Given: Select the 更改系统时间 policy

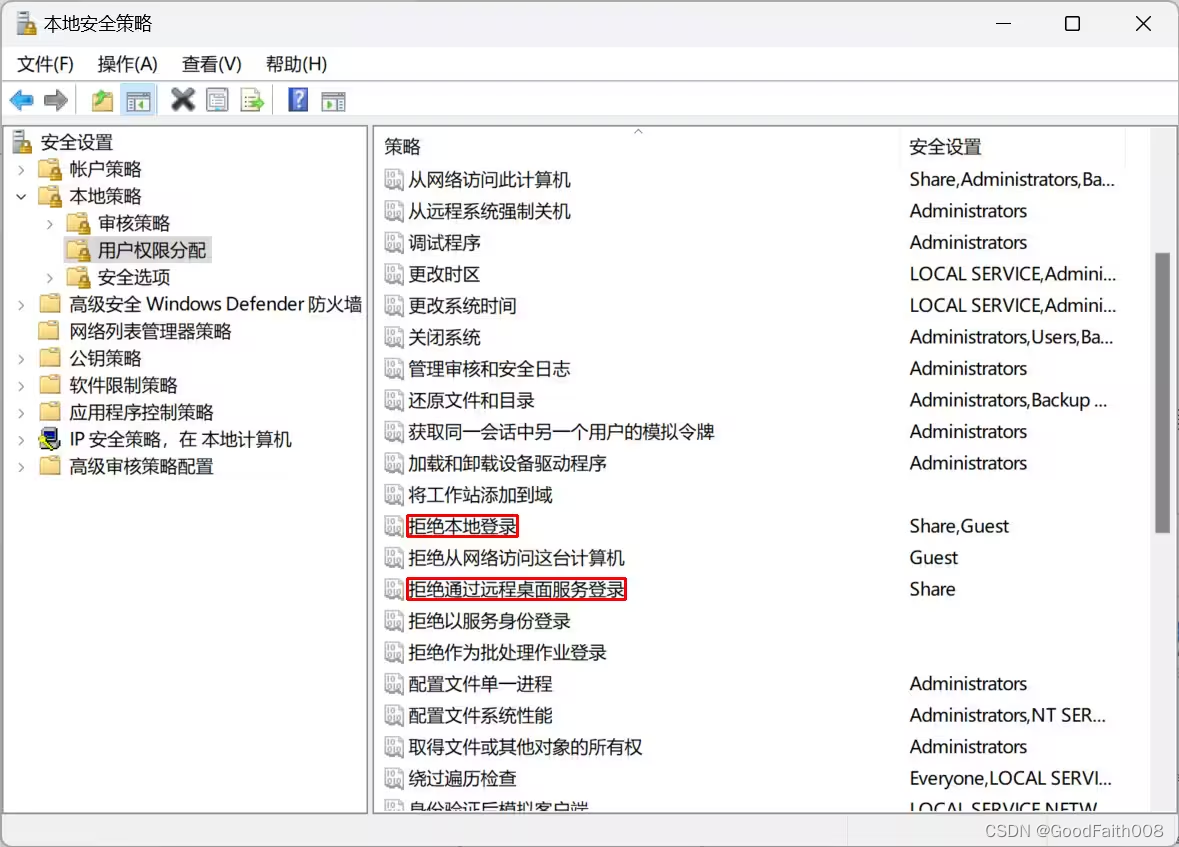Looking at the screenshot, I should (x=462, y=306).
